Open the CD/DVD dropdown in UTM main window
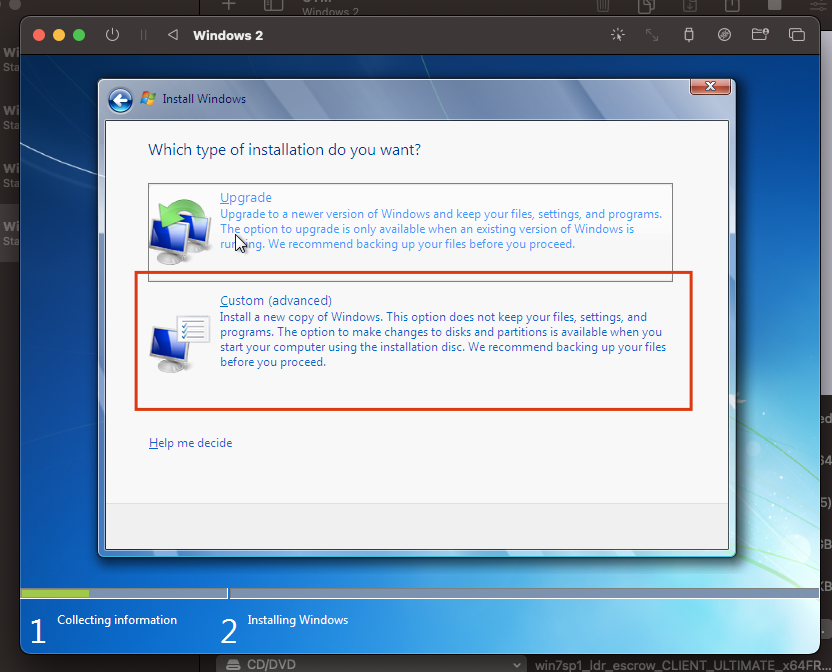The image size is (832, 672). 371,665
